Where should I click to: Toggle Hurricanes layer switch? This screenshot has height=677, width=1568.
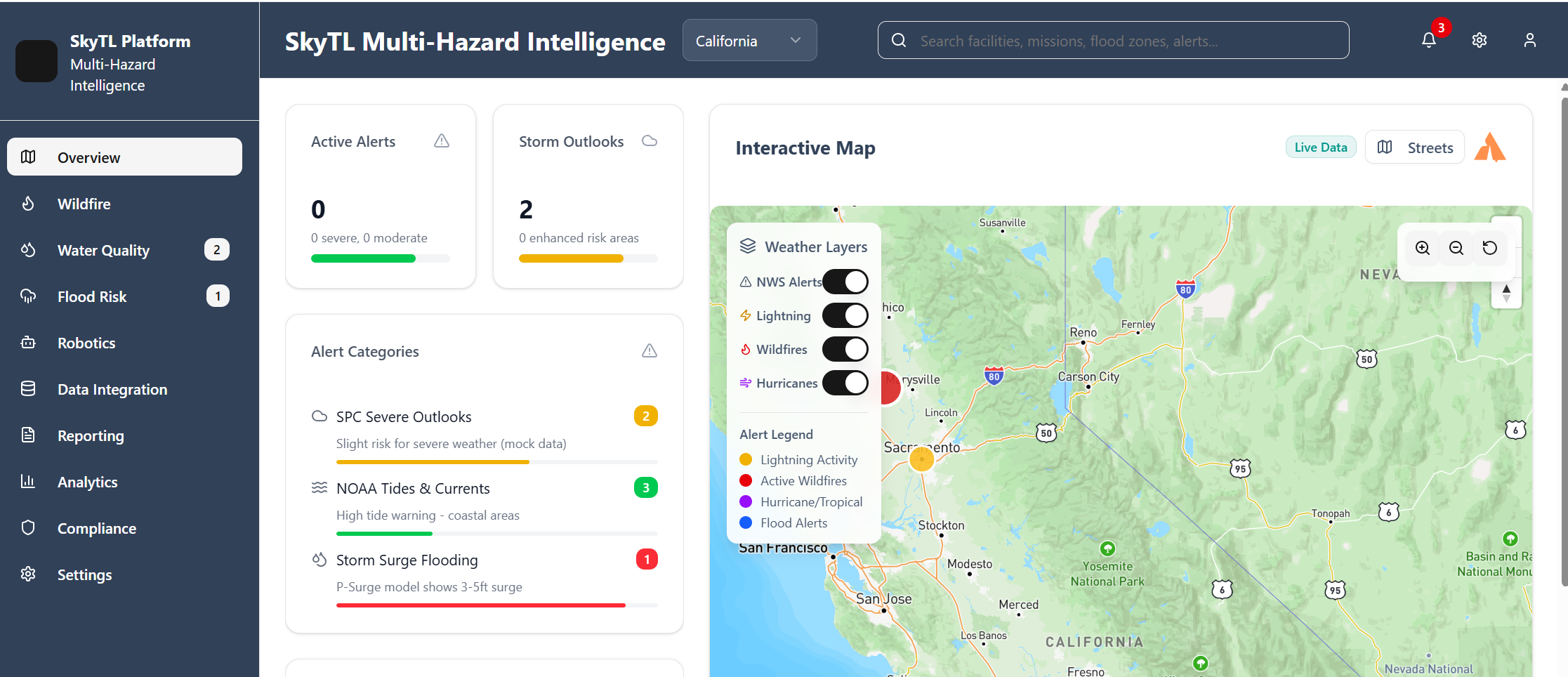coord(845,383)
